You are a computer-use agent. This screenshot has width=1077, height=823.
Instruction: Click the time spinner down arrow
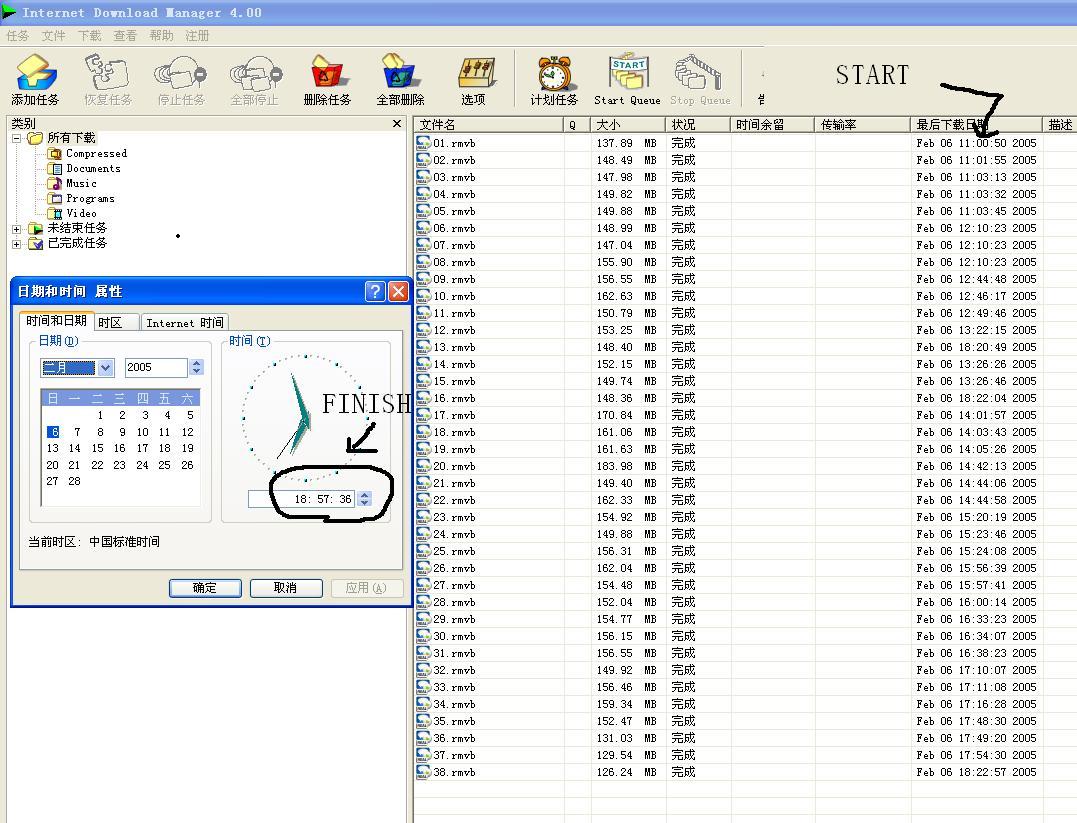(x=365, y=503)
